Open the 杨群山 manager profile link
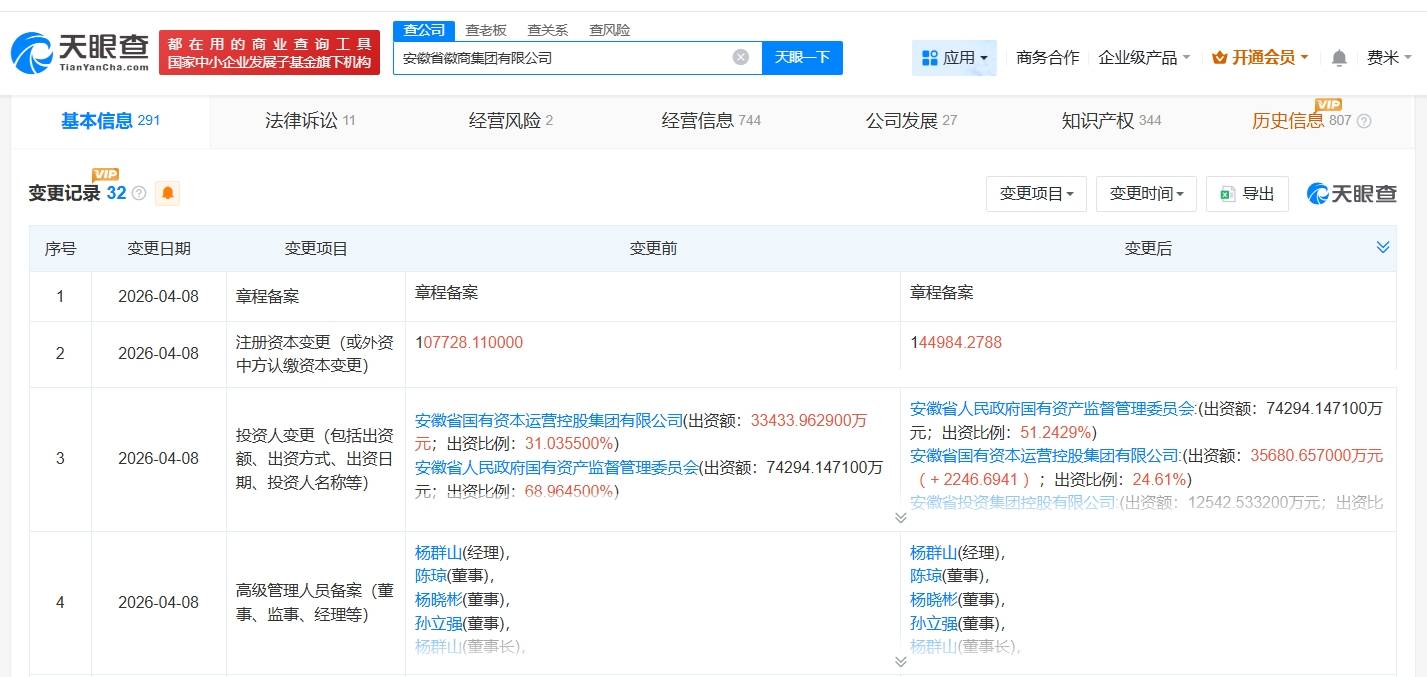The height and width of the screenshot is (677, 1427). (440, 551)
